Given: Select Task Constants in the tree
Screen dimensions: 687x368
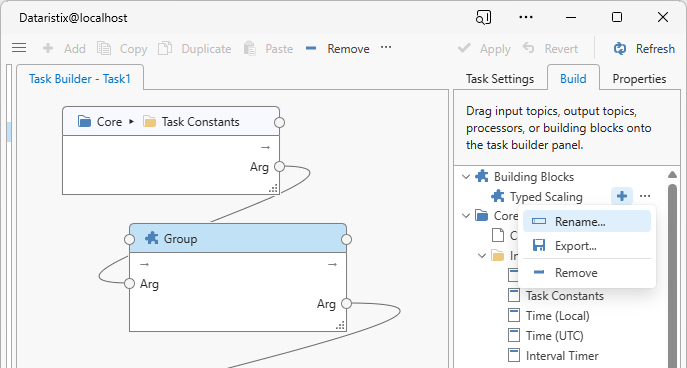Looking at the screenshot, I should coord(565,296).
